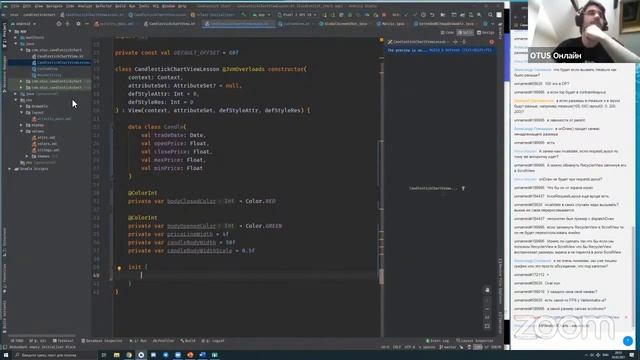Open the Android project view dropdown
The width and height of the screenshot is (640, 360).
[x=24, y=24]
